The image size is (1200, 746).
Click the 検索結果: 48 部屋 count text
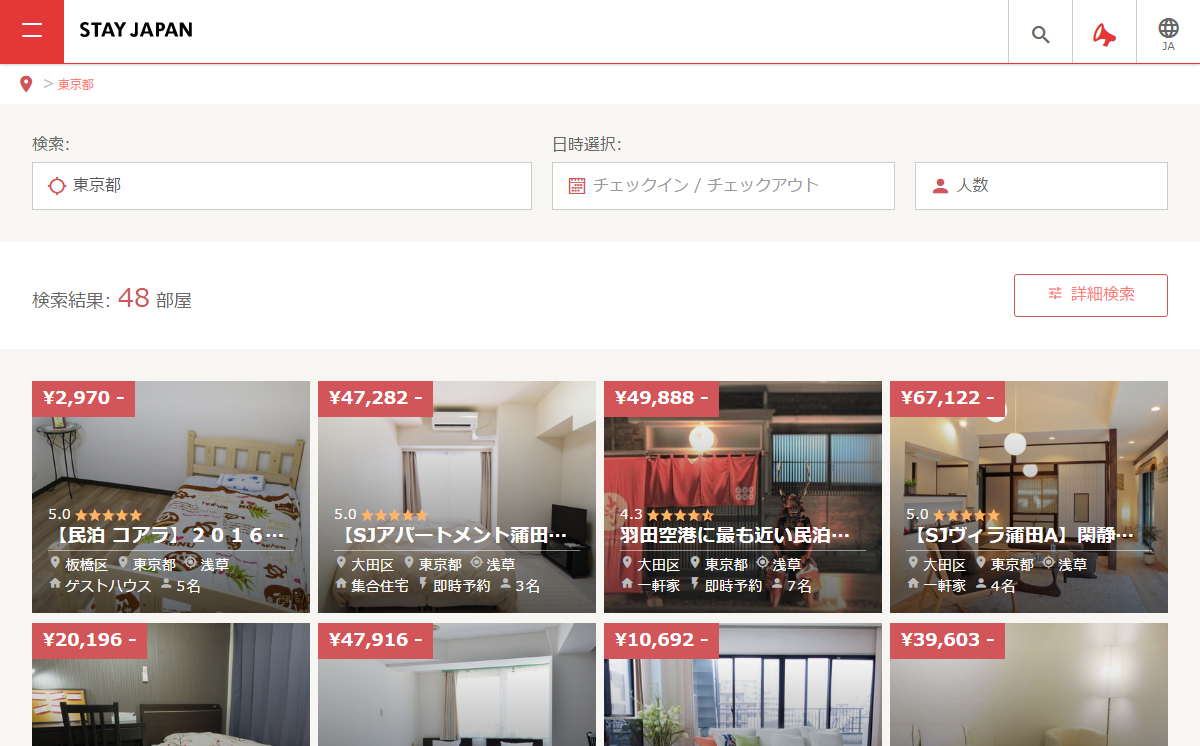pos(112,298)
